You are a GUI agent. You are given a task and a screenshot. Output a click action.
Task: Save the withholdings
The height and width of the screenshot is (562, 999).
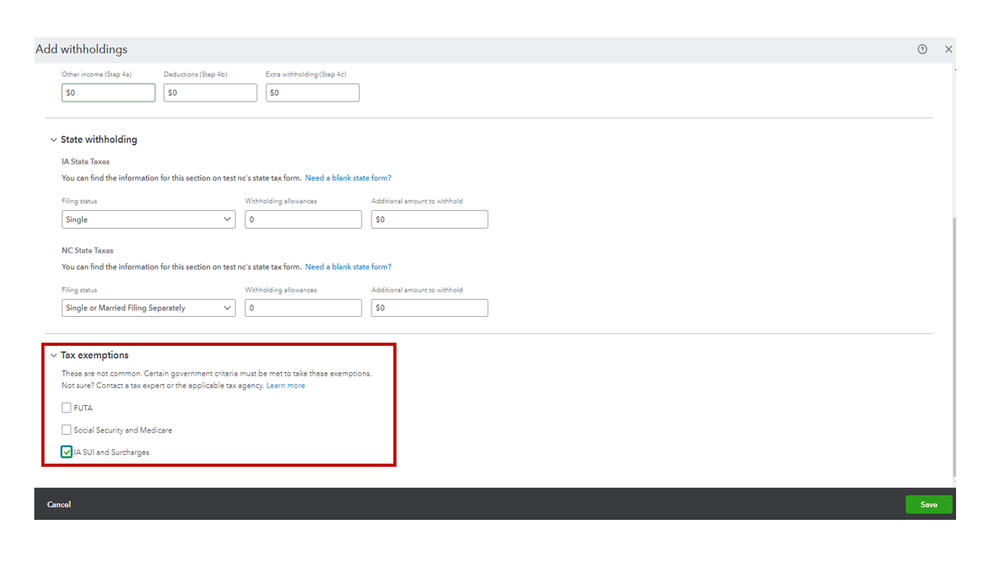click(x=929, y=505)
